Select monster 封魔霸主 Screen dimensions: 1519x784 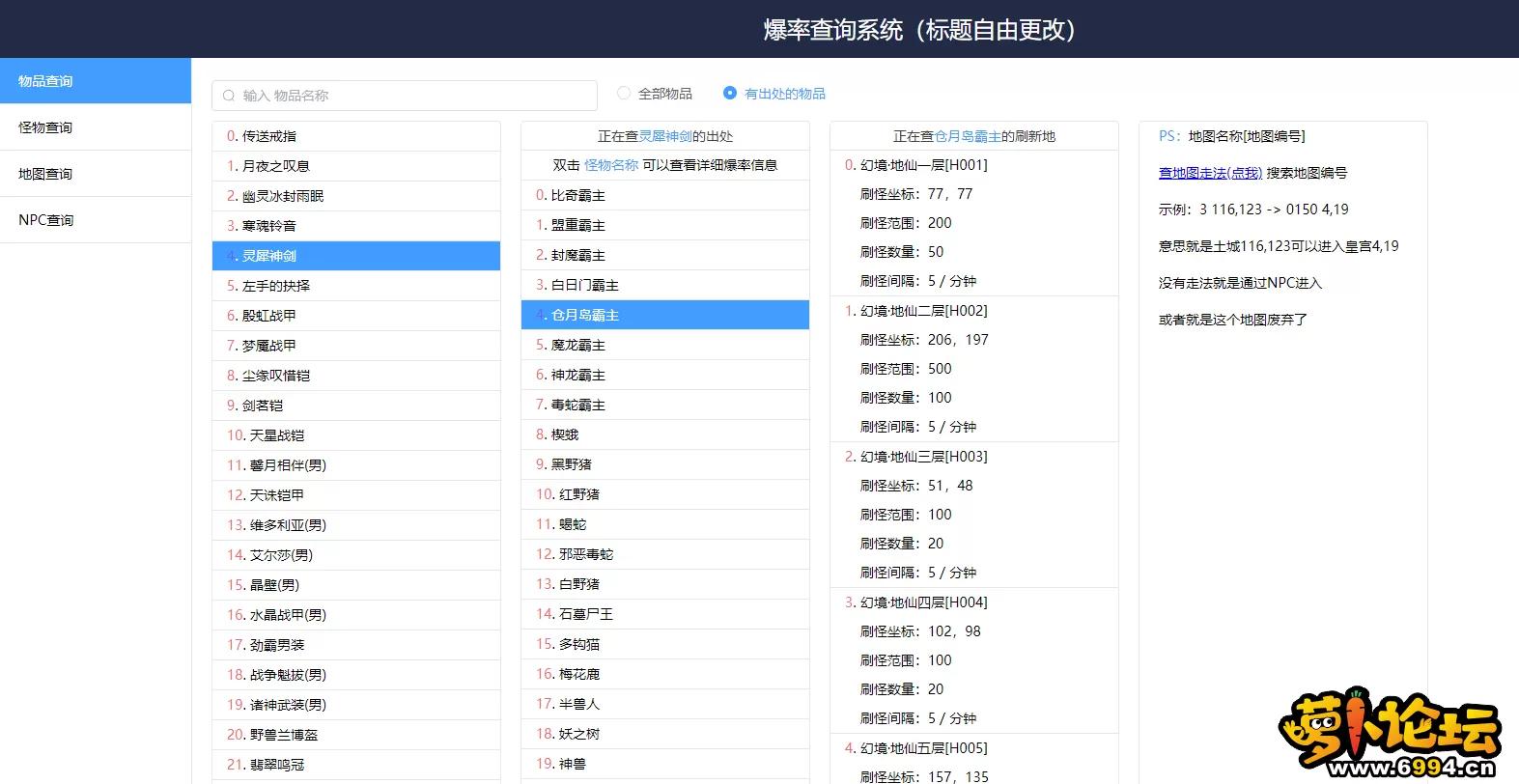[x=665, y=255]
